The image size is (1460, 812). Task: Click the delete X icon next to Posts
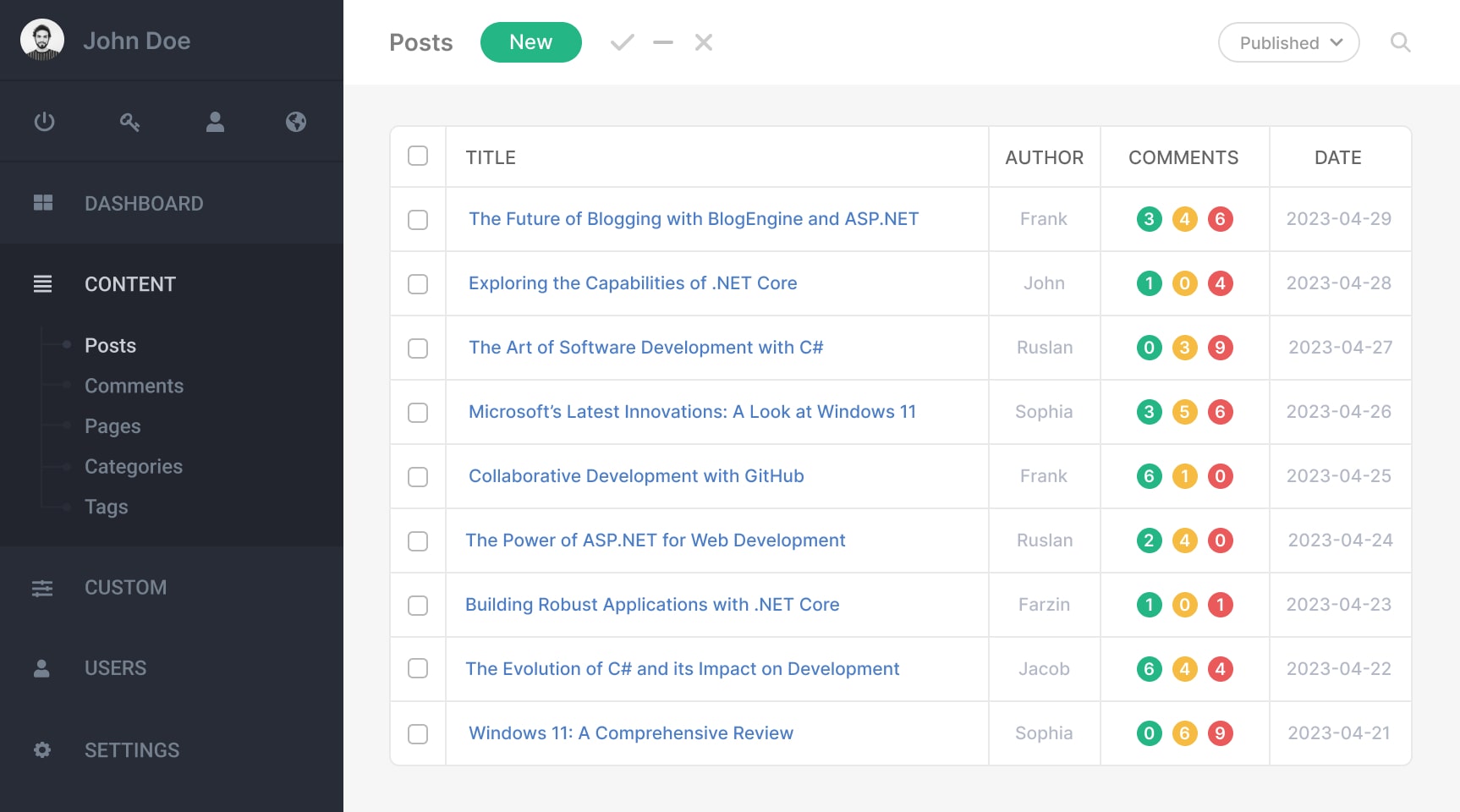[703, 41]
